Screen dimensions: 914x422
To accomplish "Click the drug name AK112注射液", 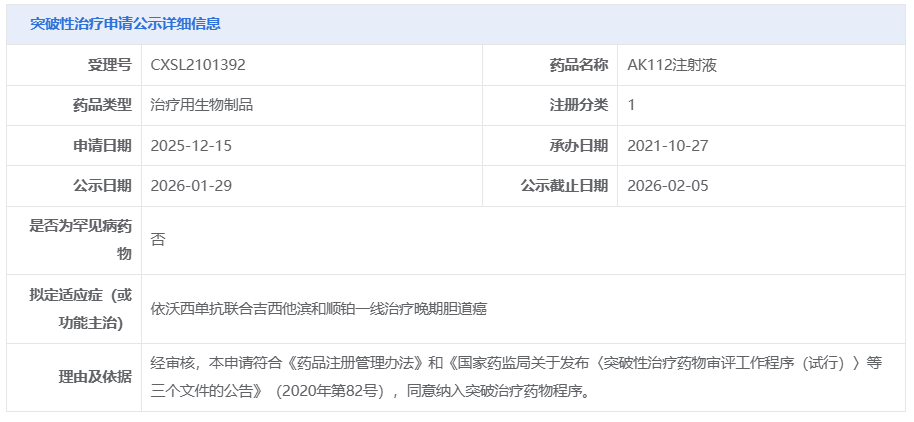I will click(x=672, y=65).
